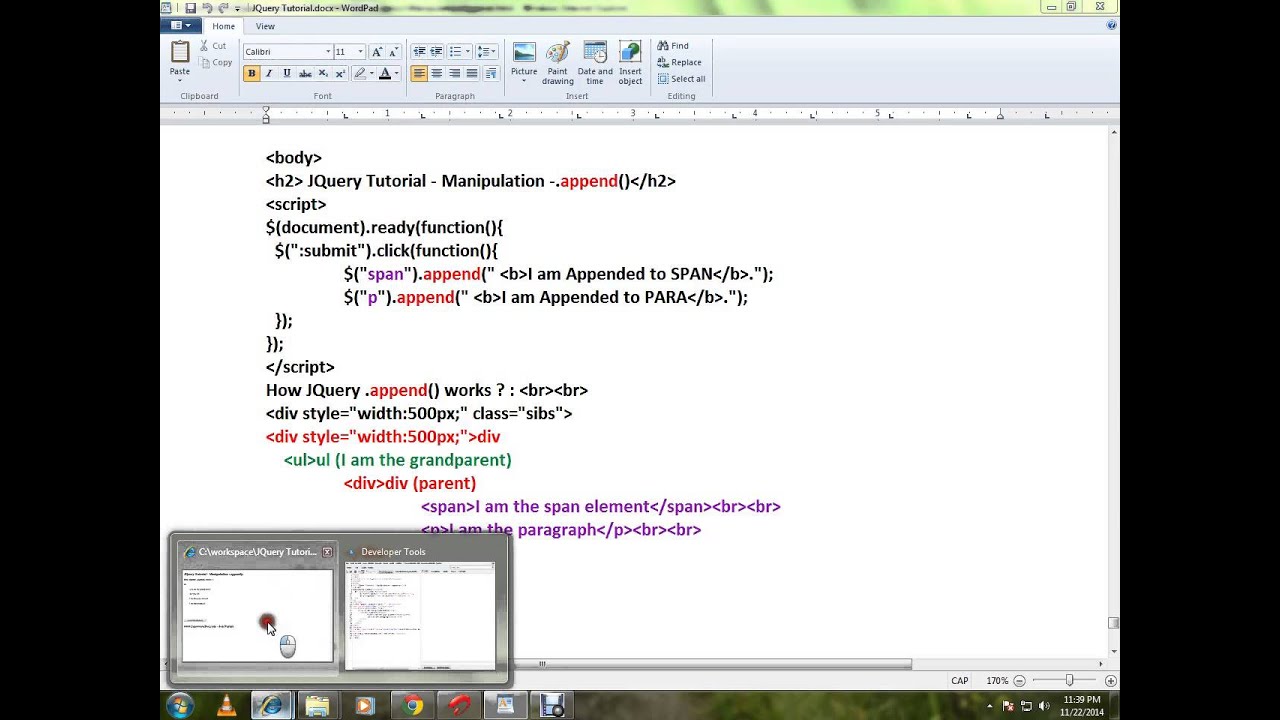Viewport: 1280px width, 720px height.
Task: Open the Developer Tools preview thumbnail
Action: click(419, 615)
